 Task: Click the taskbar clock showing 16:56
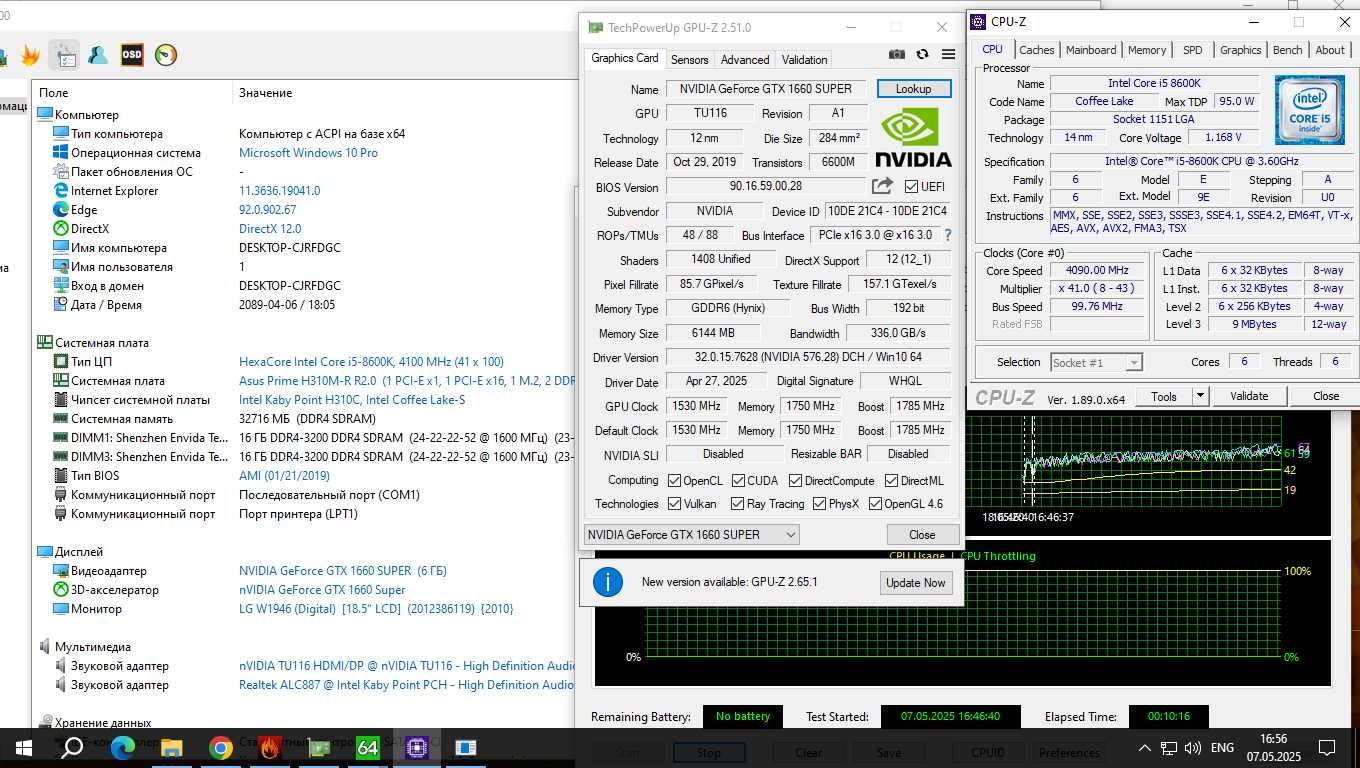(1273, 747)
